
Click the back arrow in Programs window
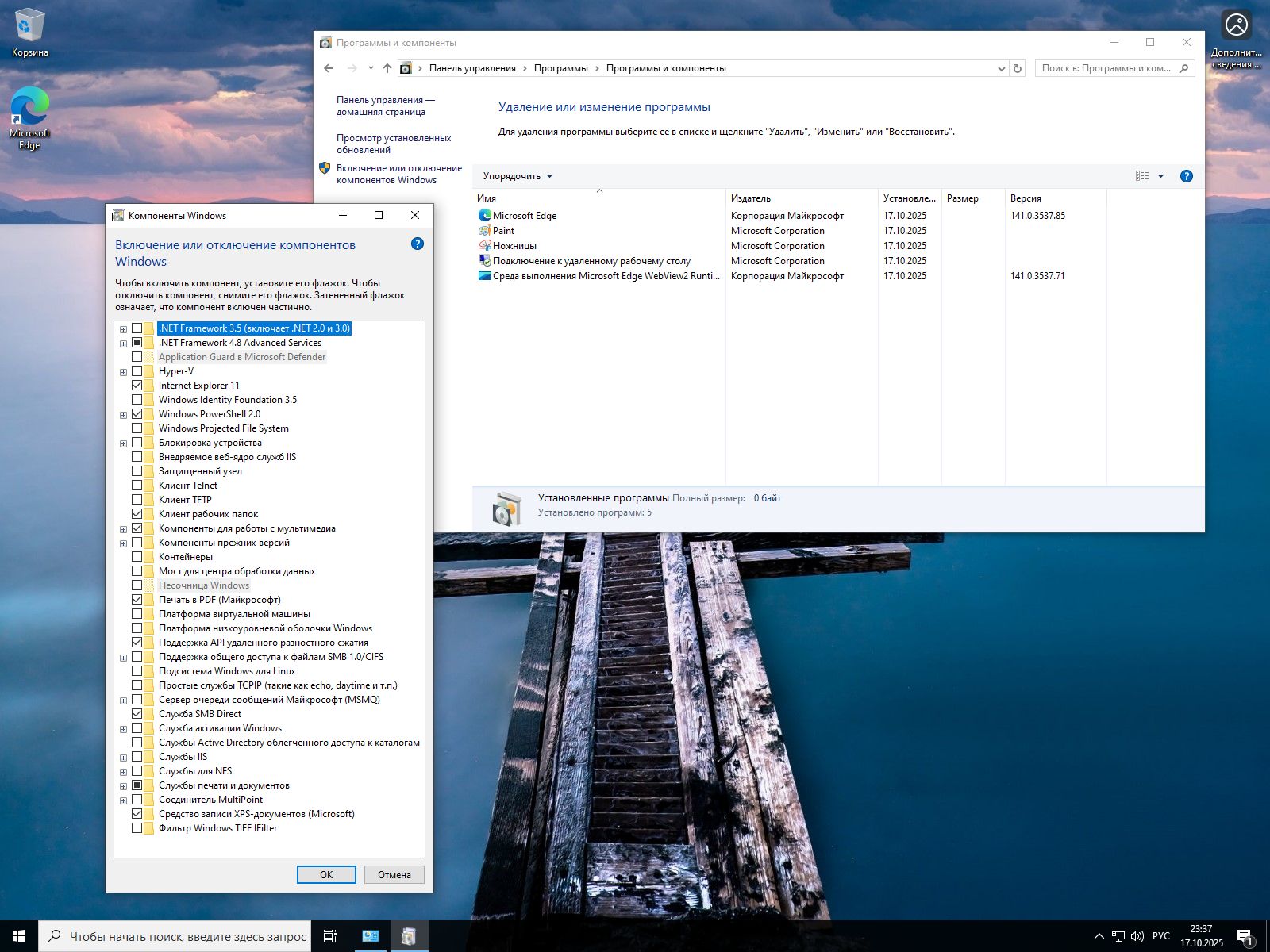pyautogui.click(x=329, y=68)
